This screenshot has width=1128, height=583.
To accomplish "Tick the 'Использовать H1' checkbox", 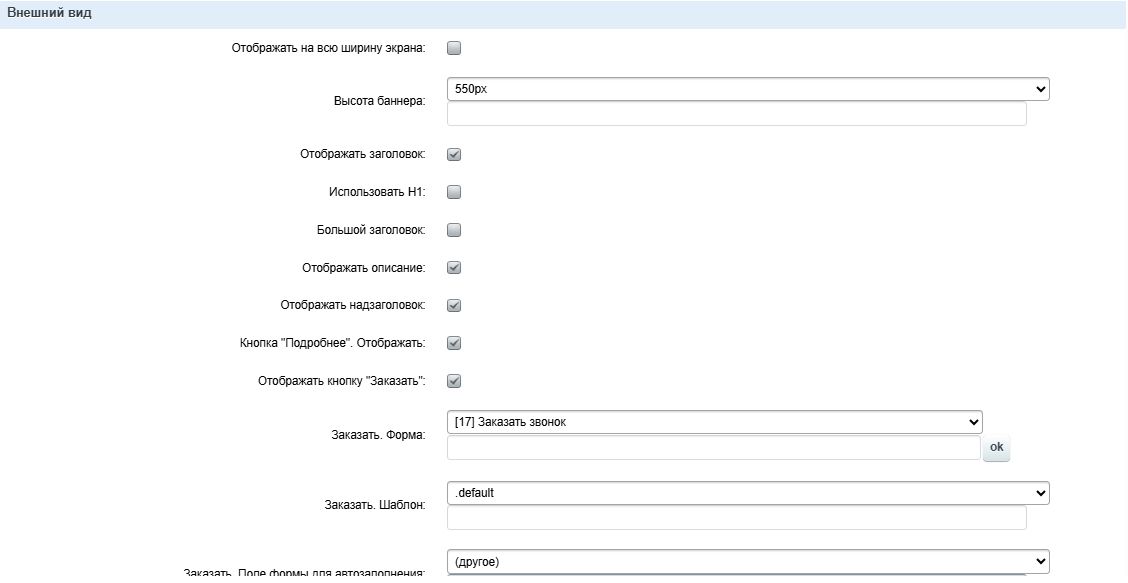I will point(454,192).
